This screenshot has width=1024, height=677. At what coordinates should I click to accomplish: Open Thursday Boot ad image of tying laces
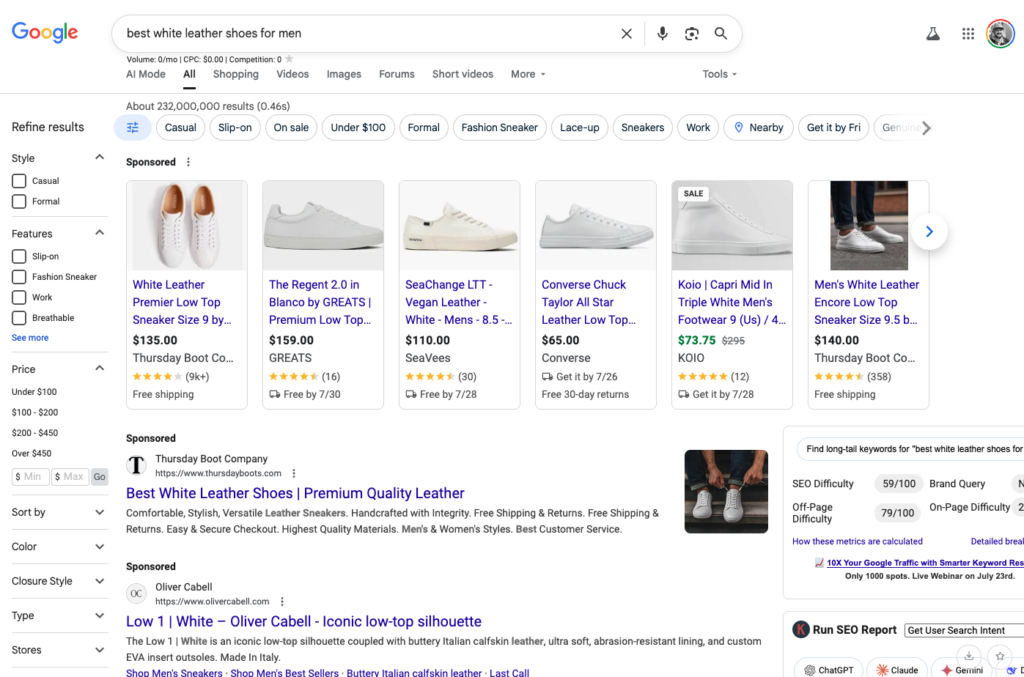click(x=726, y=491)
